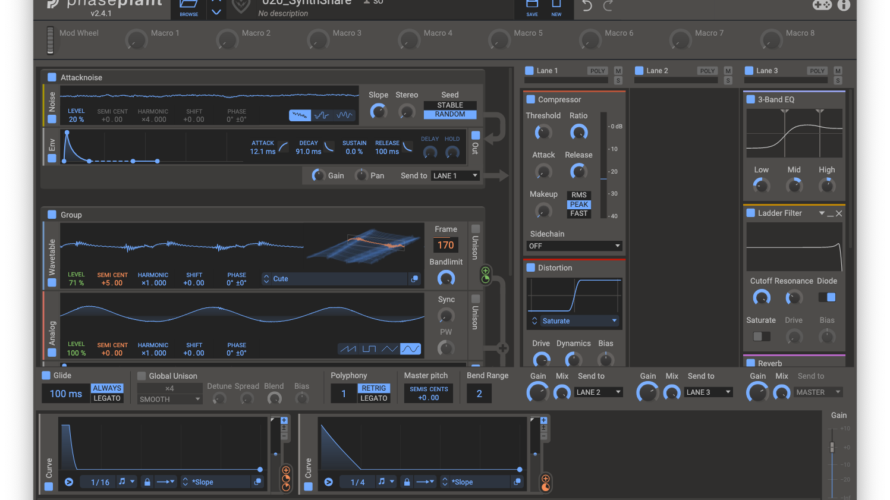The image size is (890, 500).
Task: Toggle the Group generator enable box
Action: pos(52,215)
